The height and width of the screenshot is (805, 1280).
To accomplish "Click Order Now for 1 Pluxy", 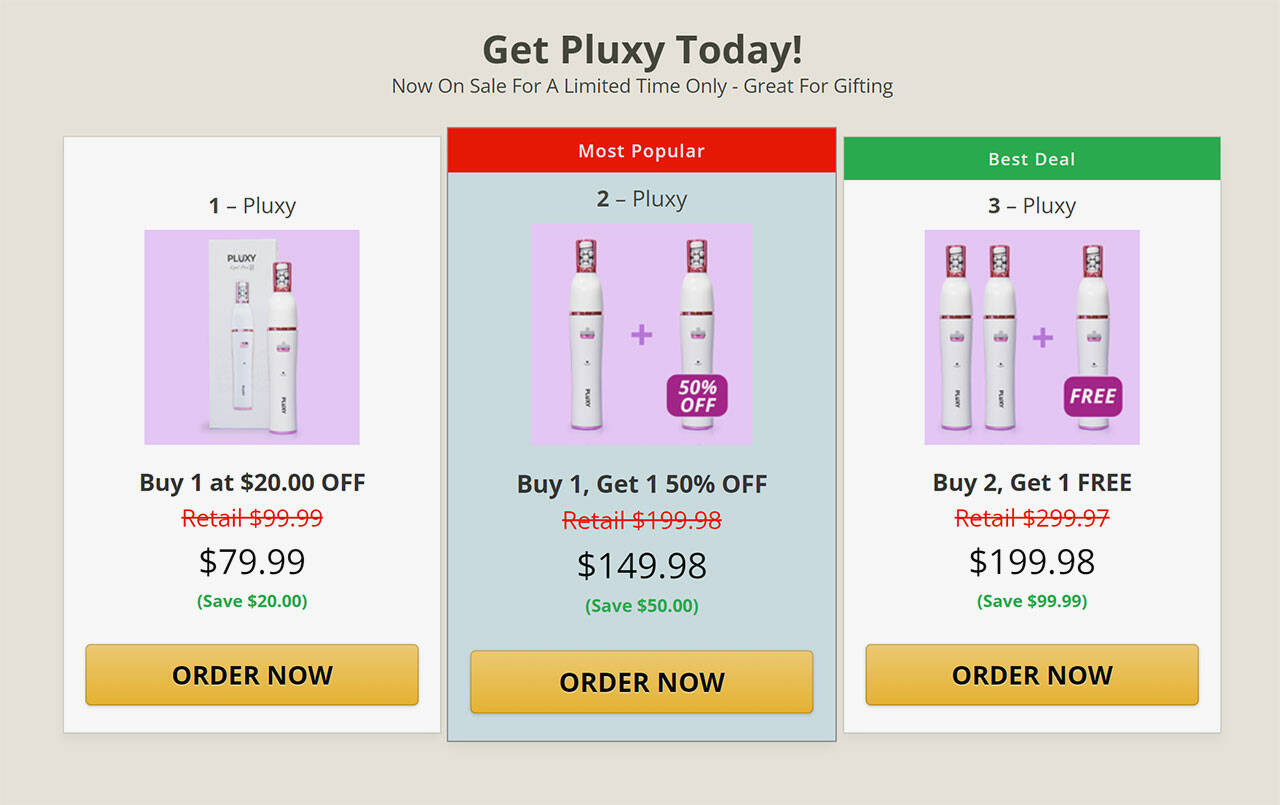I will pyautogui.click(x=252, y=675).
